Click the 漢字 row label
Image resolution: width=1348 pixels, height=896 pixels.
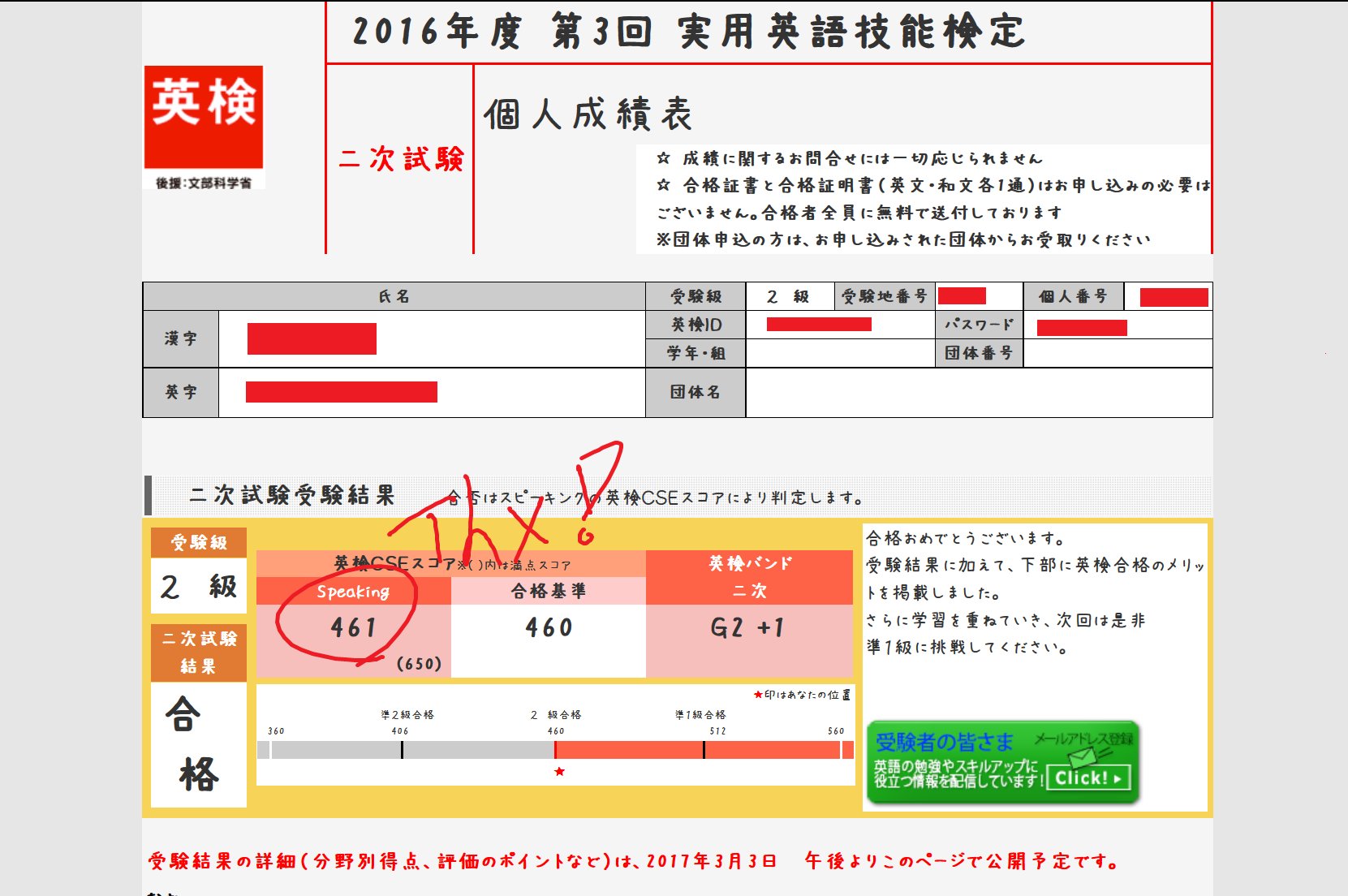point(181,338)
